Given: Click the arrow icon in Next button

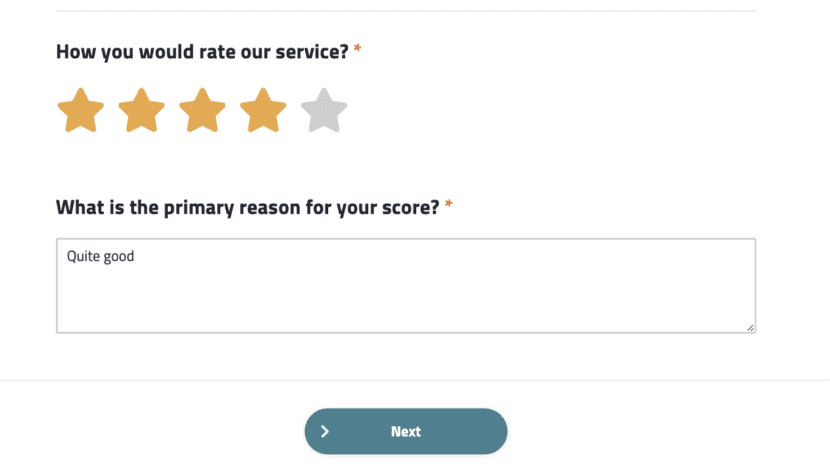Looking at the screenshot, I should (x=325, y=432).
